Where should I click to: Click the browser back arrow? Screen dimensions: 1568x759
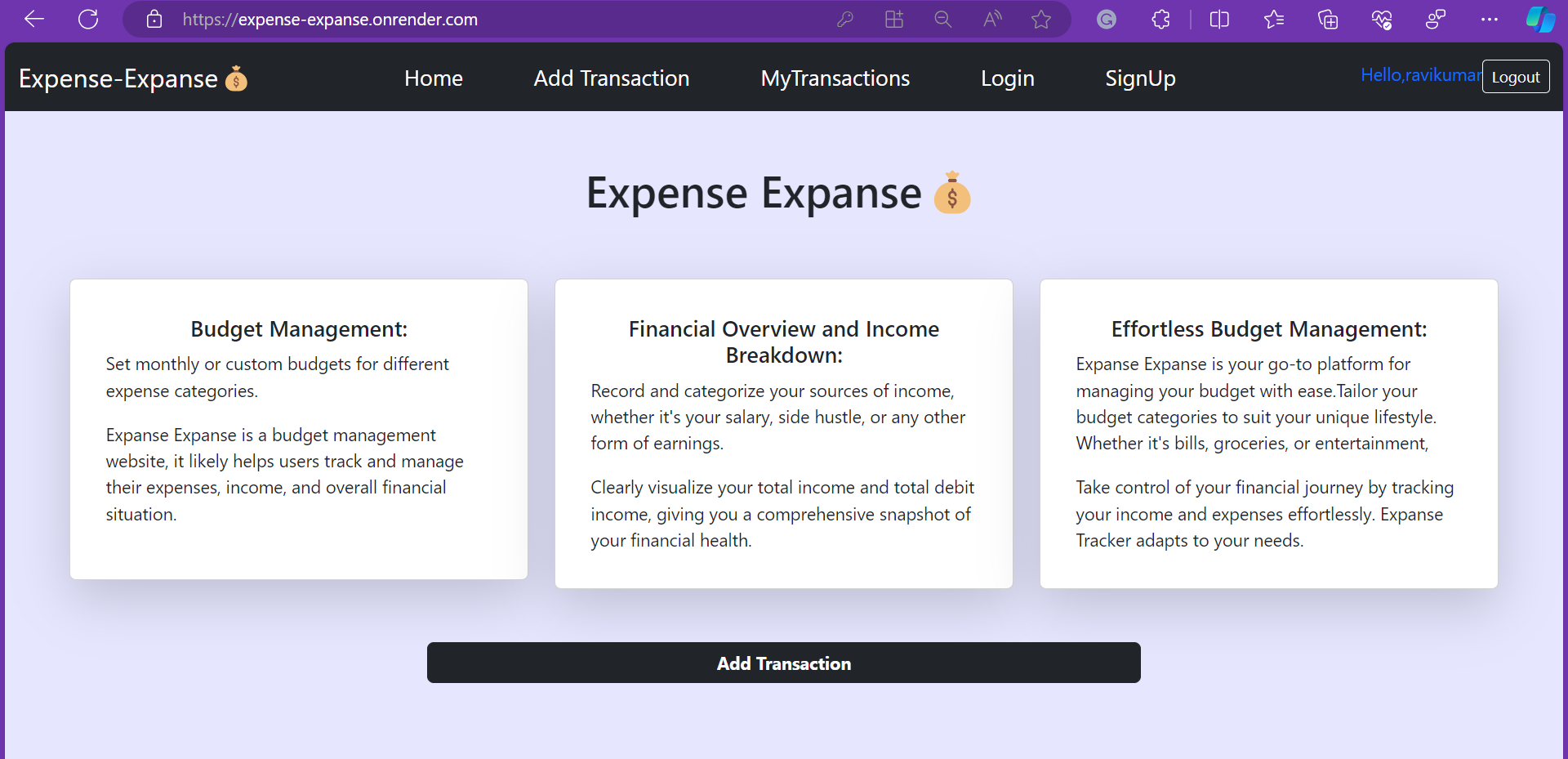(x=34, y=19)
